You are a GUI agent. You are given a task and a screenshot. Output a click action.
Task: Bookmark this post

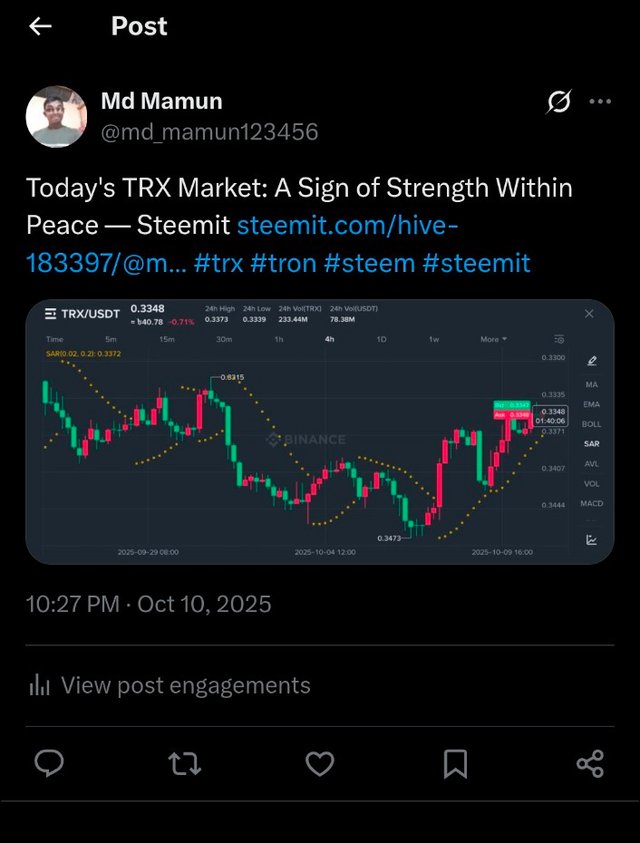tap(455, 765)
